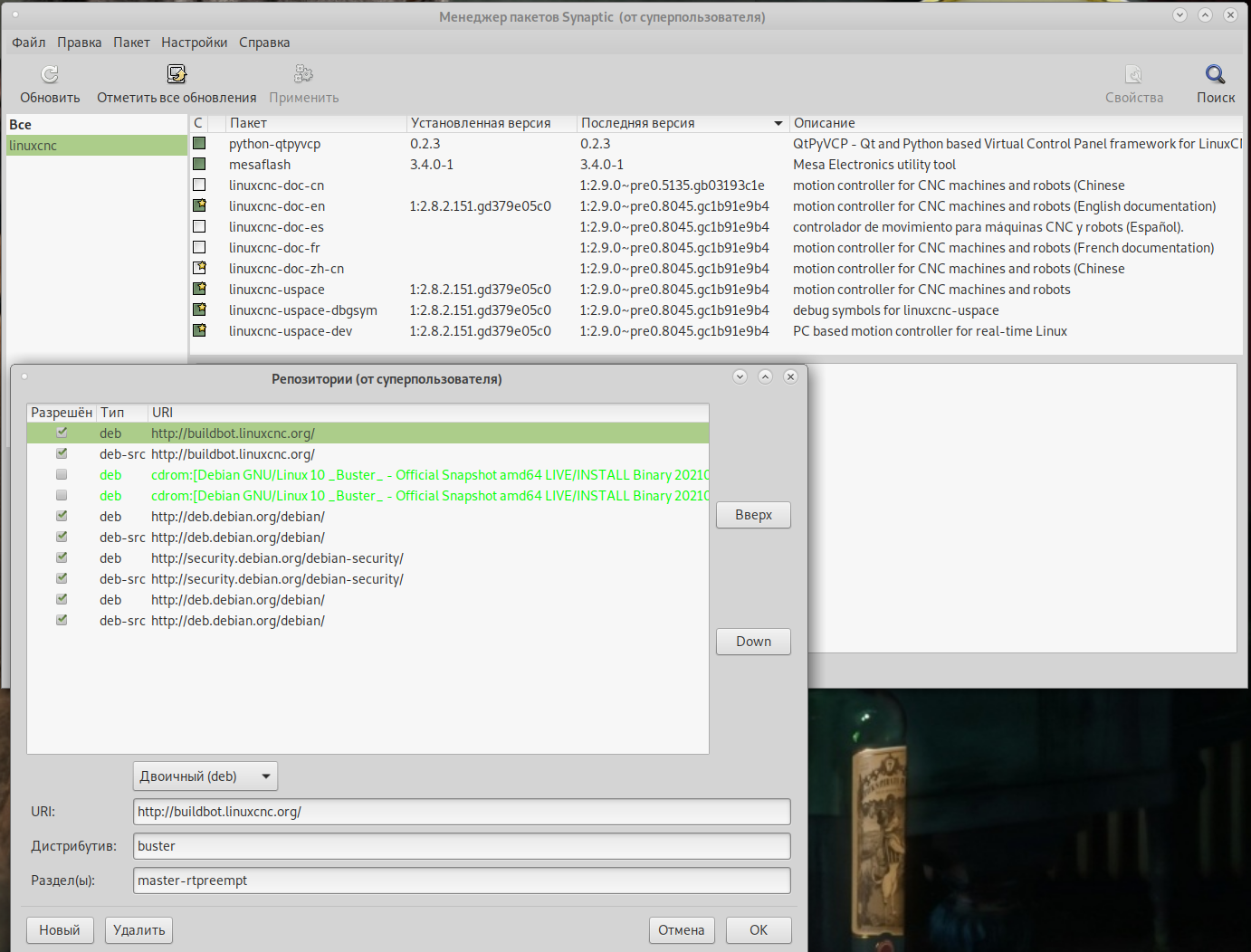Sort repositories by Тип column header
The height and width of the screenshot is (952, 1251).
[x=122, y=413]
